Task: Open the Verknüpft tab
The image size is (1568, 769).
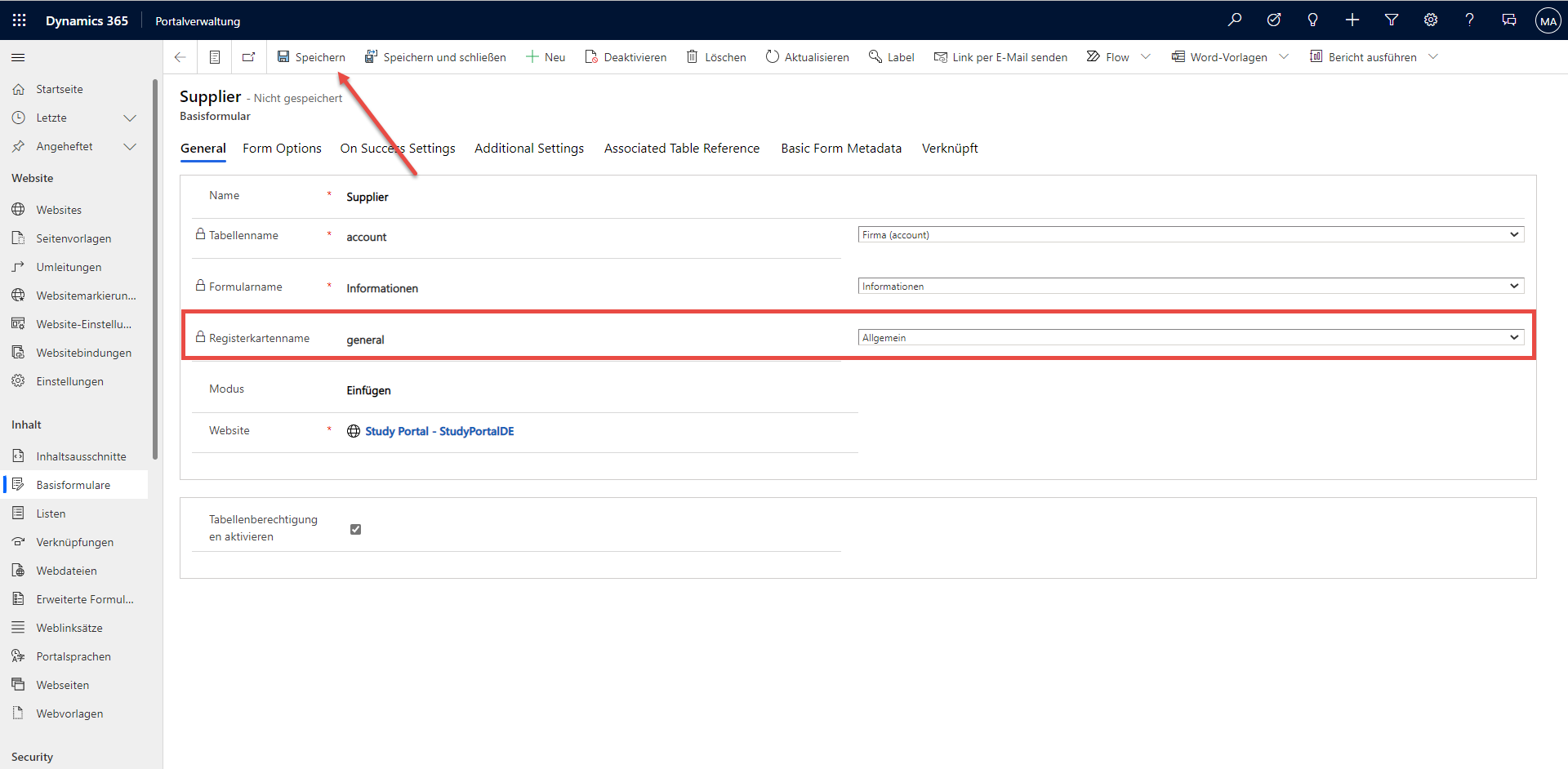Action: pyautogui.click(x=950, y=149)
